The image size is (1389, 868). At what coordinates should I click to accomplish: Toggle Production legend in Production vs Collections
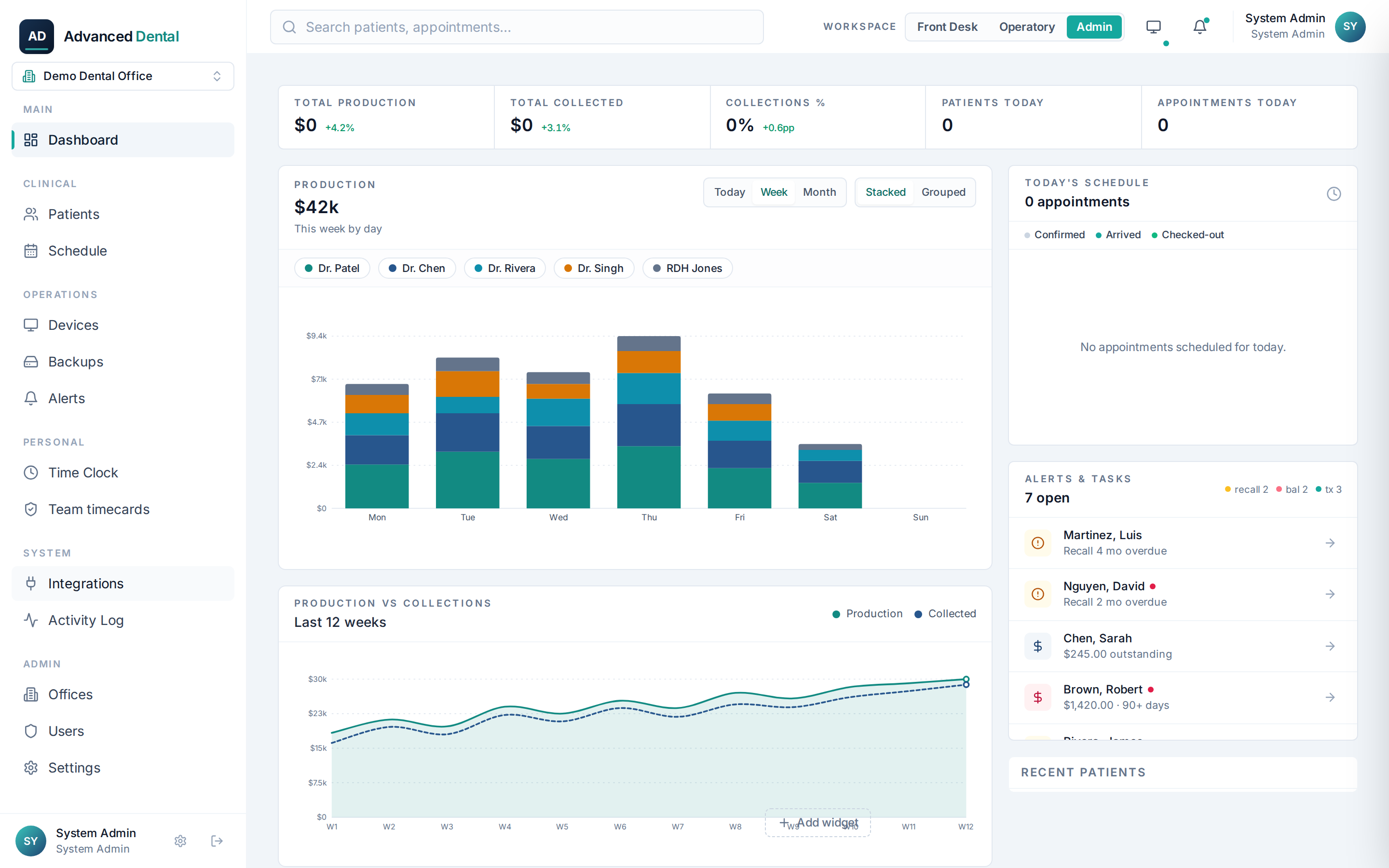[867, 614]
